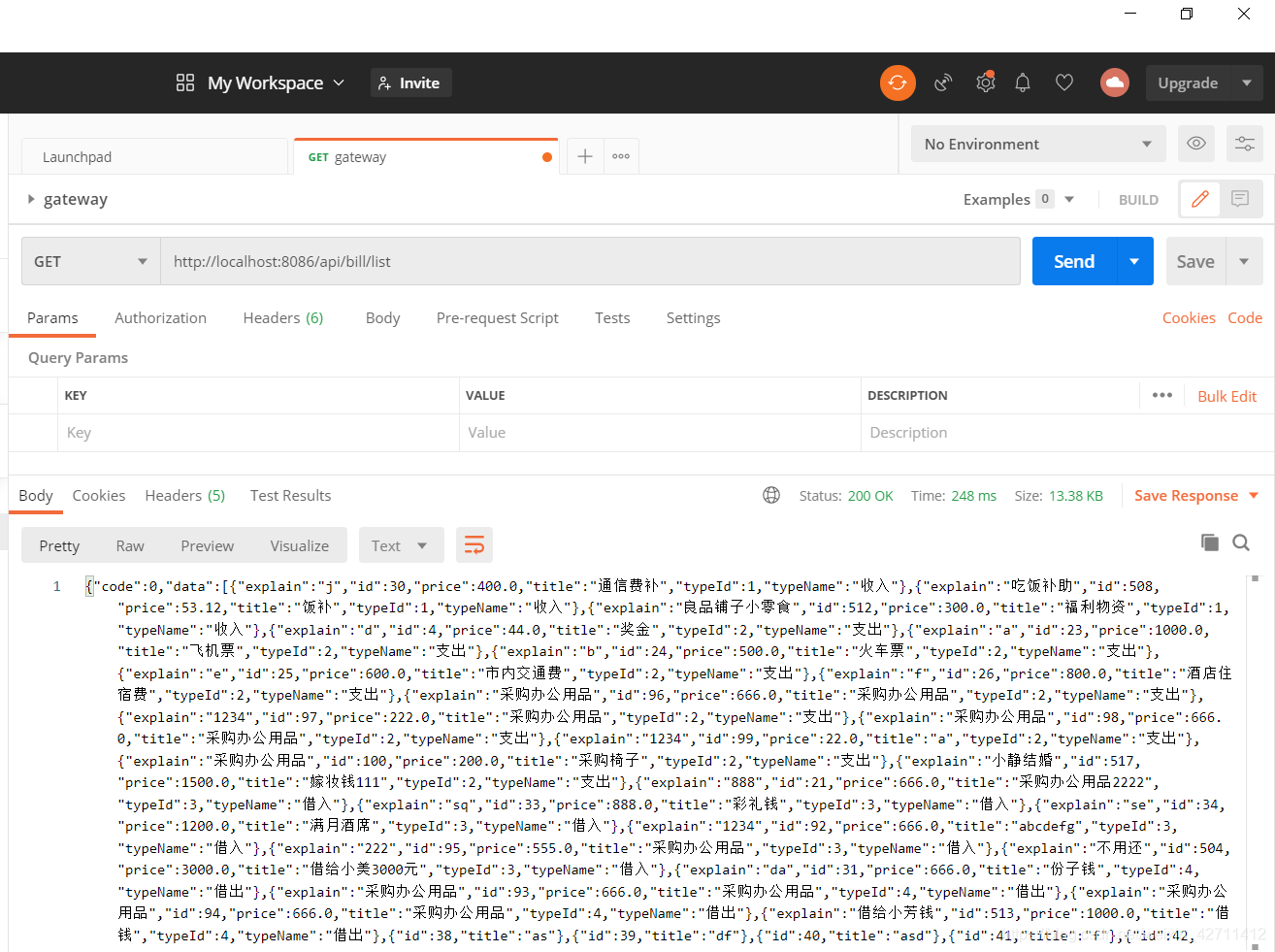Open the Save button dropdown arrow
The image size is (1275, 952).
click(1244, 261)
